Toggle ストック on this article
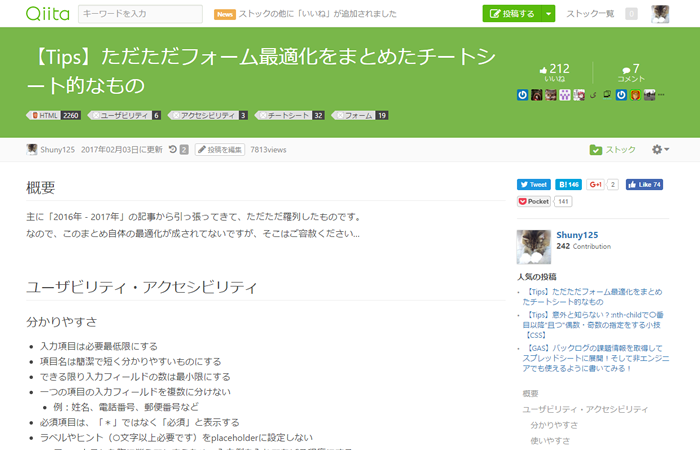The width and height of the screenshot is (700, 450). coord(613,149)
